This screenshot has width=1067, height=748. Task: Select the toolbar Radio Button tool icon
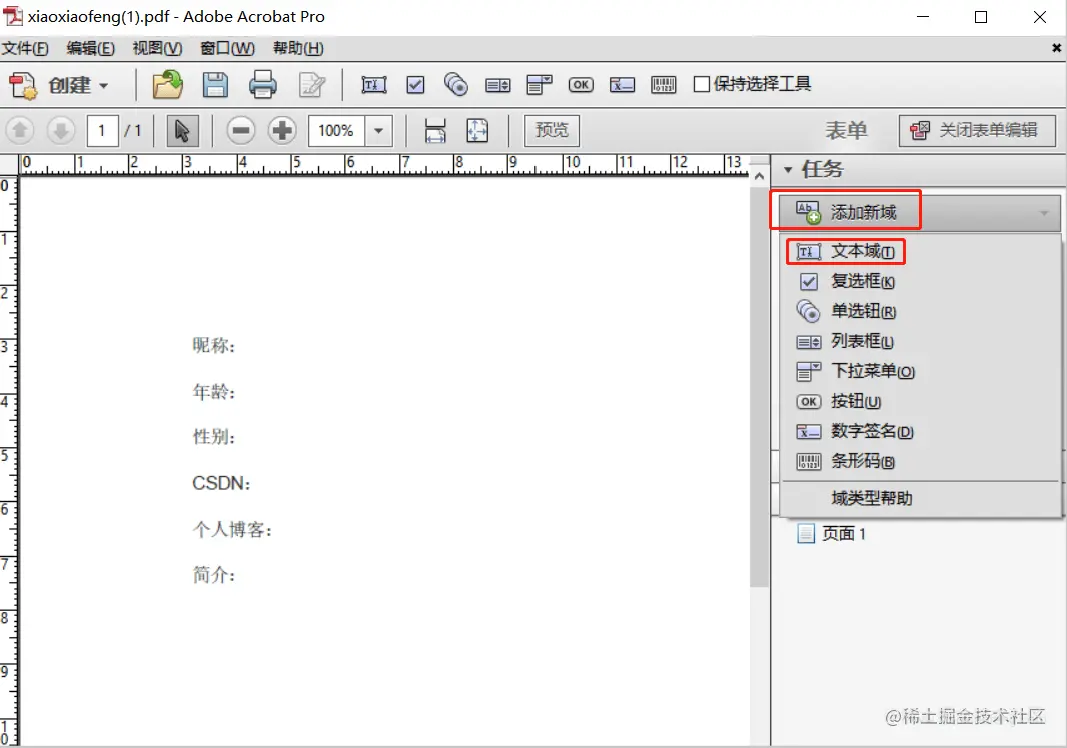(x=456, y=84)
